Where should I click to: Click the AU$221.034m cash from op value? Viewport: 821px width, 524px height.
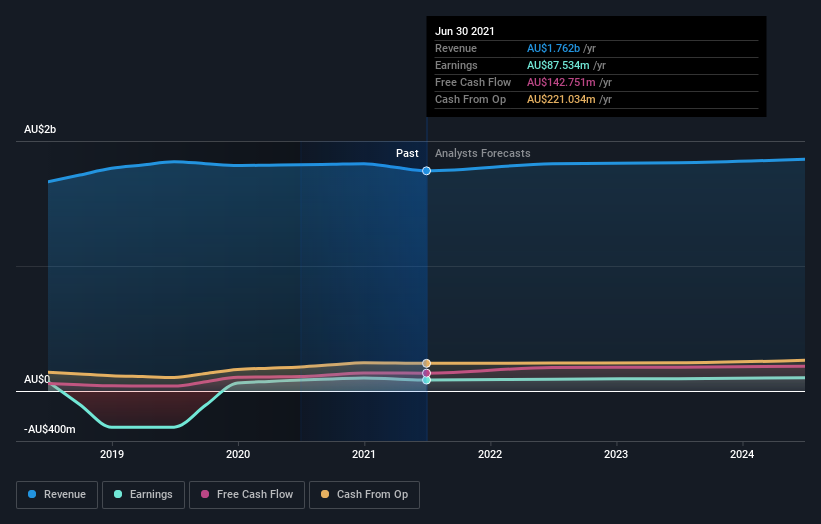pyautogui.click(x=561, y=99)
